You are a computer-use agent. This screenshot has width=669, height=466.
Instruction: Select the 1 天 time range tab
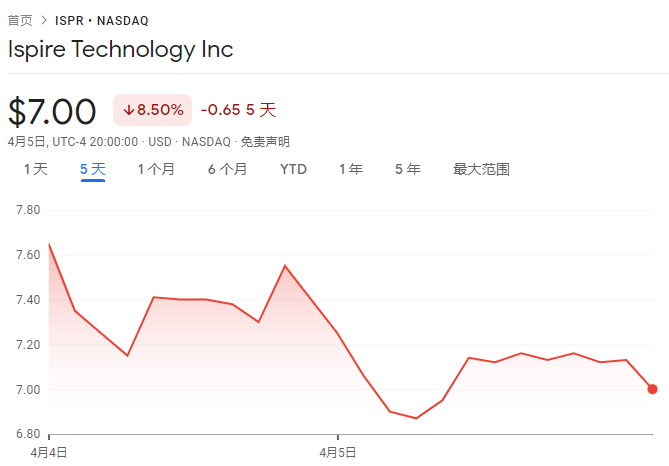[36, 169]
